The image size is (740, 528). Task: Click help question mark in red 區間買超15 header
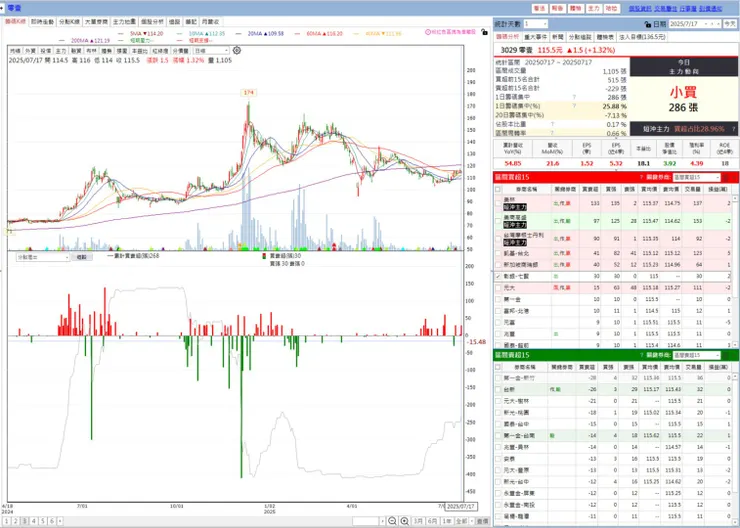coord(641,177)
